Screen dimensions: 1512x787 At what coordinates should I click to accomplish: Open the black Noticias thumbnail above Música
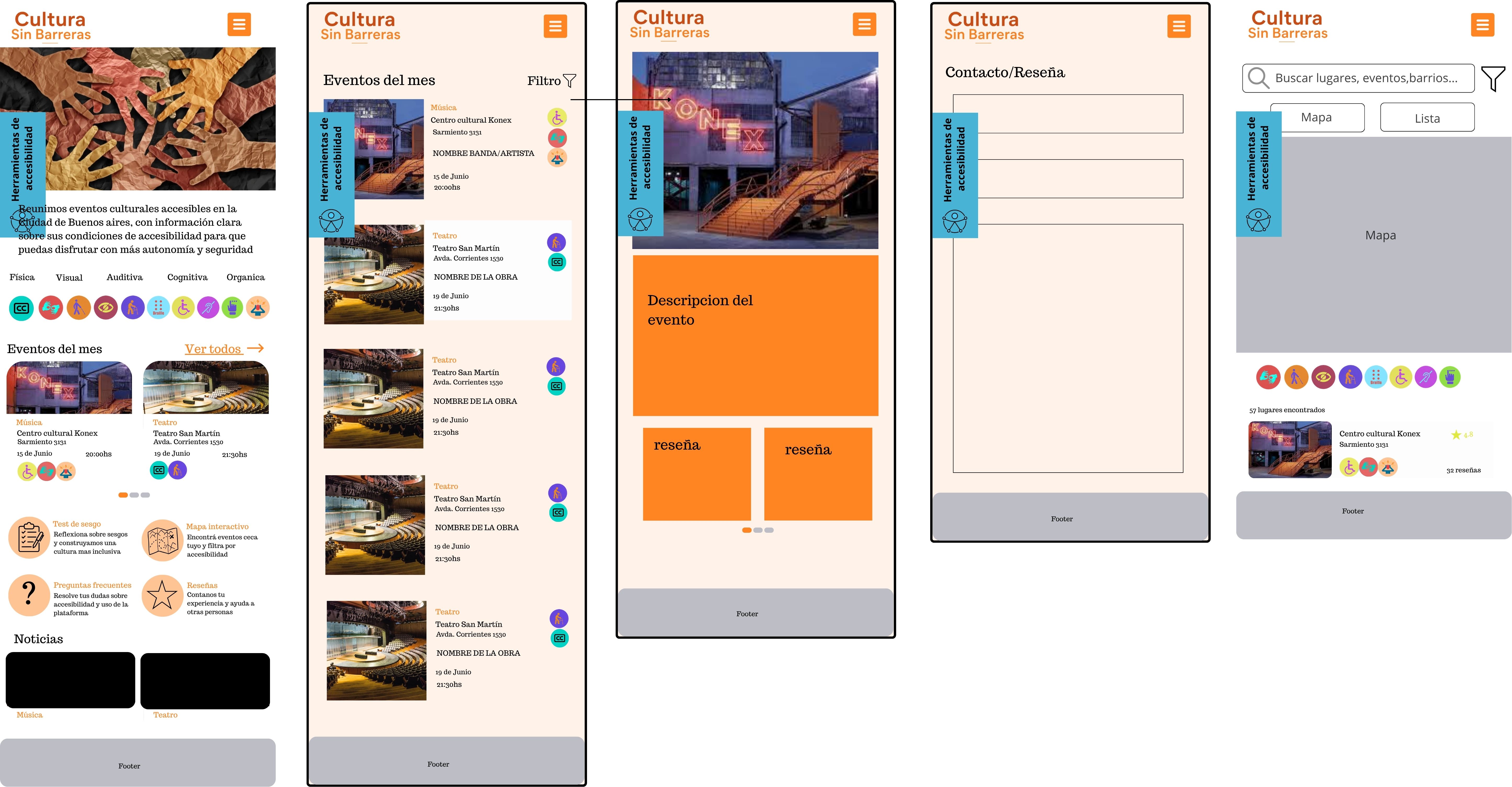[x=70, y=680]
